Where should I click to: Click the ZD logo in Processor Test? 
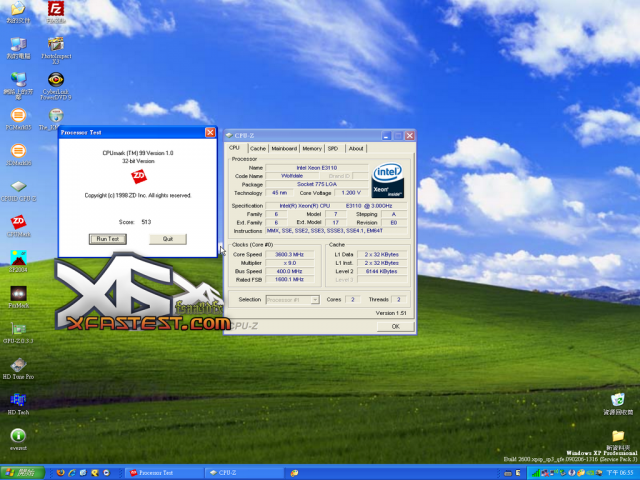point(139,176)
